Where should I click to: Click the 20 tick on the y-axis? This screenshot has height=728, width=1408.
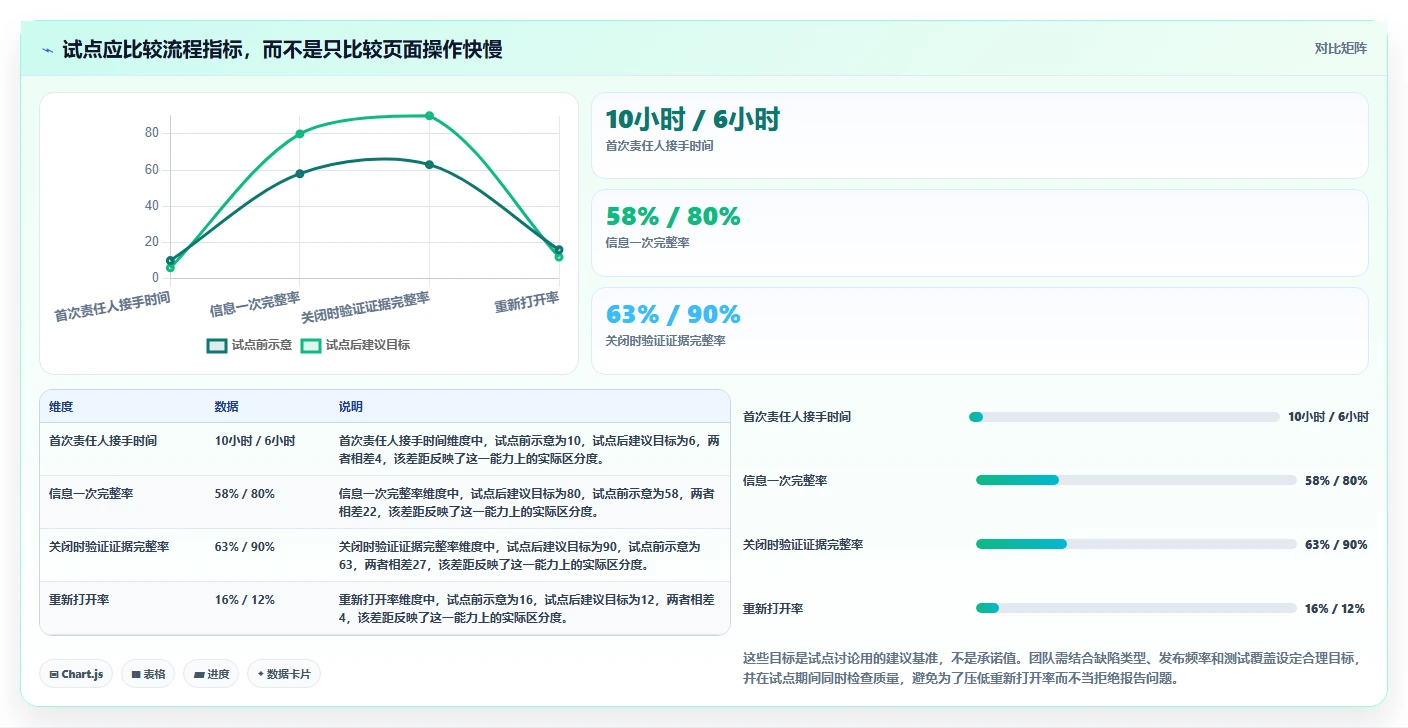point(152,241)
